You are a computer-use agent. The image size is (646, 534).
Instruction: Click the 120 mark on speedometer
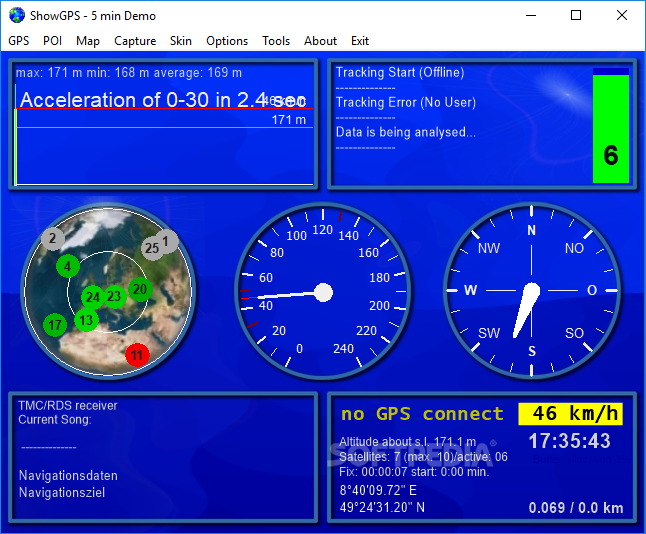click(x=322, y=230)
